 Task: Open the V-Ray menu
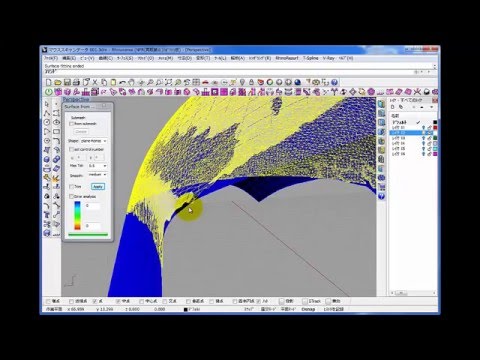328,58
